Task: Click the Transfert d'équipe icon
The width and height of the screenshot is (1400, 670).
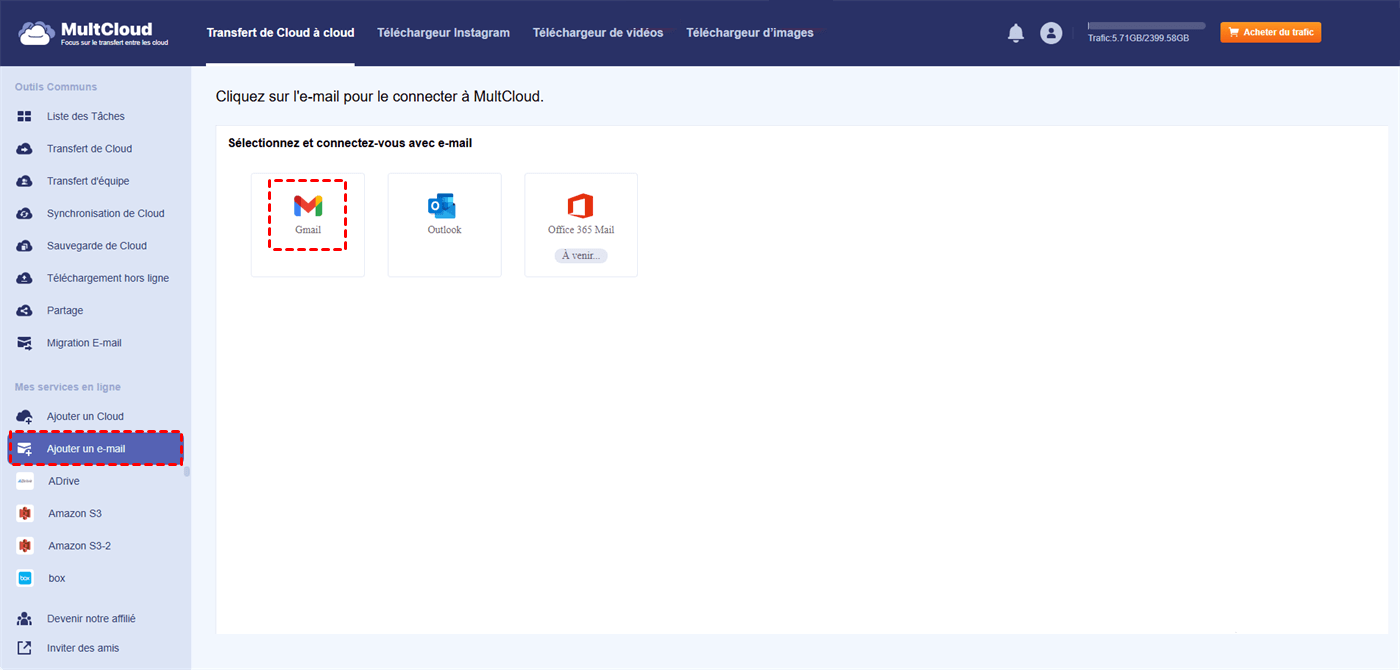Action: [x=25, y=181]
